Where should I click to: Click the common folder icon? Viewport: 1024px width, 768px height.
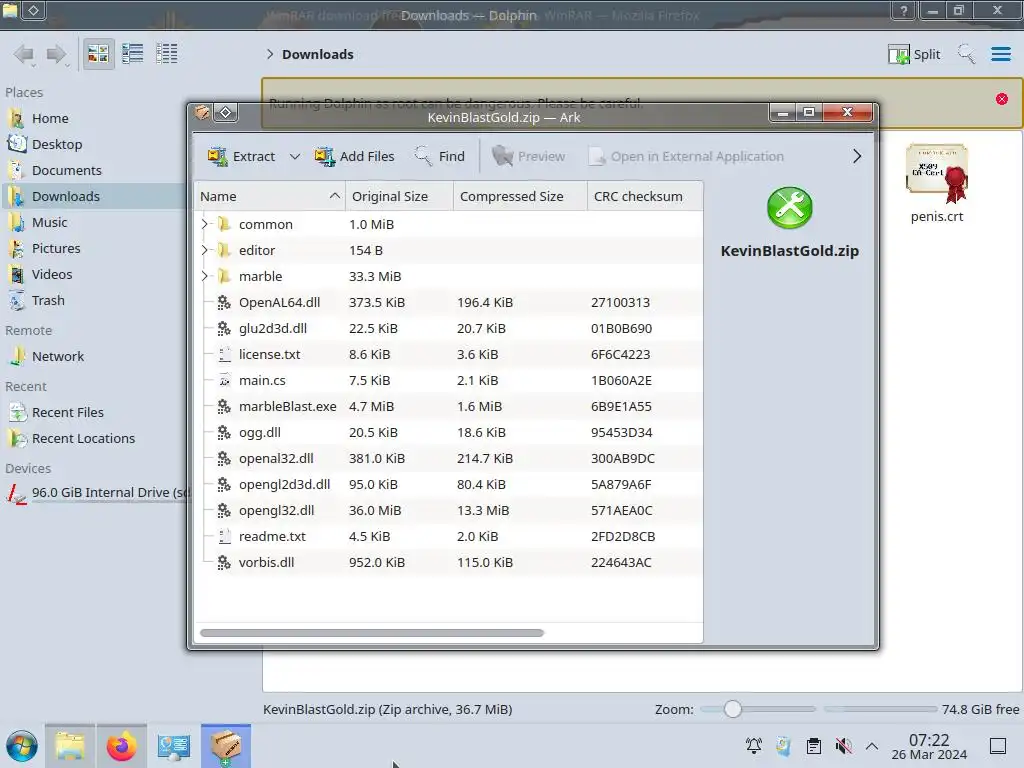click(x=224, y=225)
